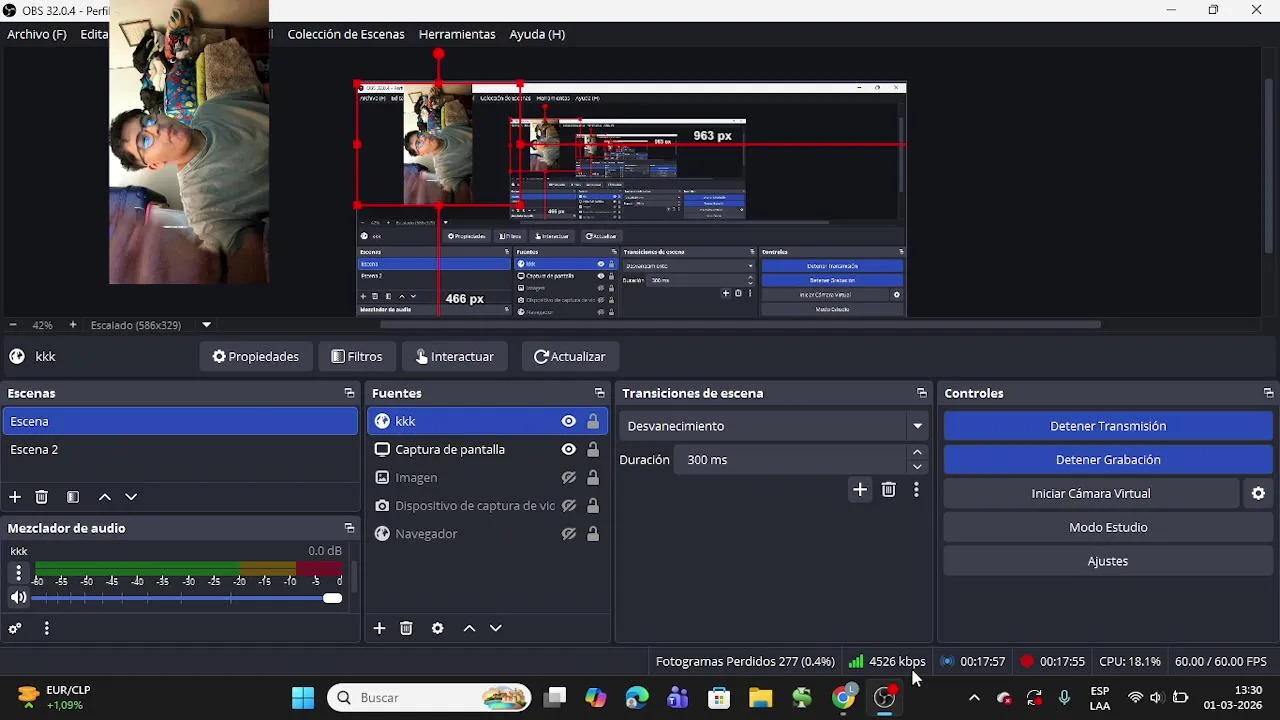Open File Explorer from the taskbar
Image resolution: width=1280 pixels, height=720 pixels.
click(x=761, y=698)
